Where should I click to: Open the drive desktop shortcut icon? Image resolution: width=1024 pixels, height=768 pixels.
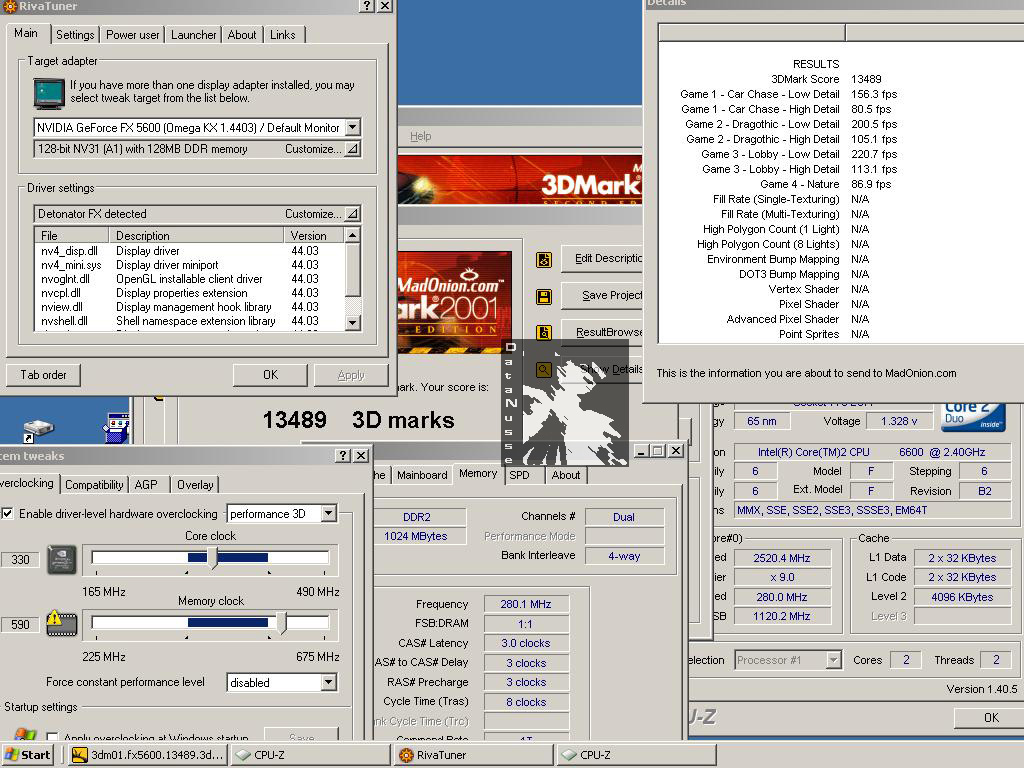click(38, 428)
